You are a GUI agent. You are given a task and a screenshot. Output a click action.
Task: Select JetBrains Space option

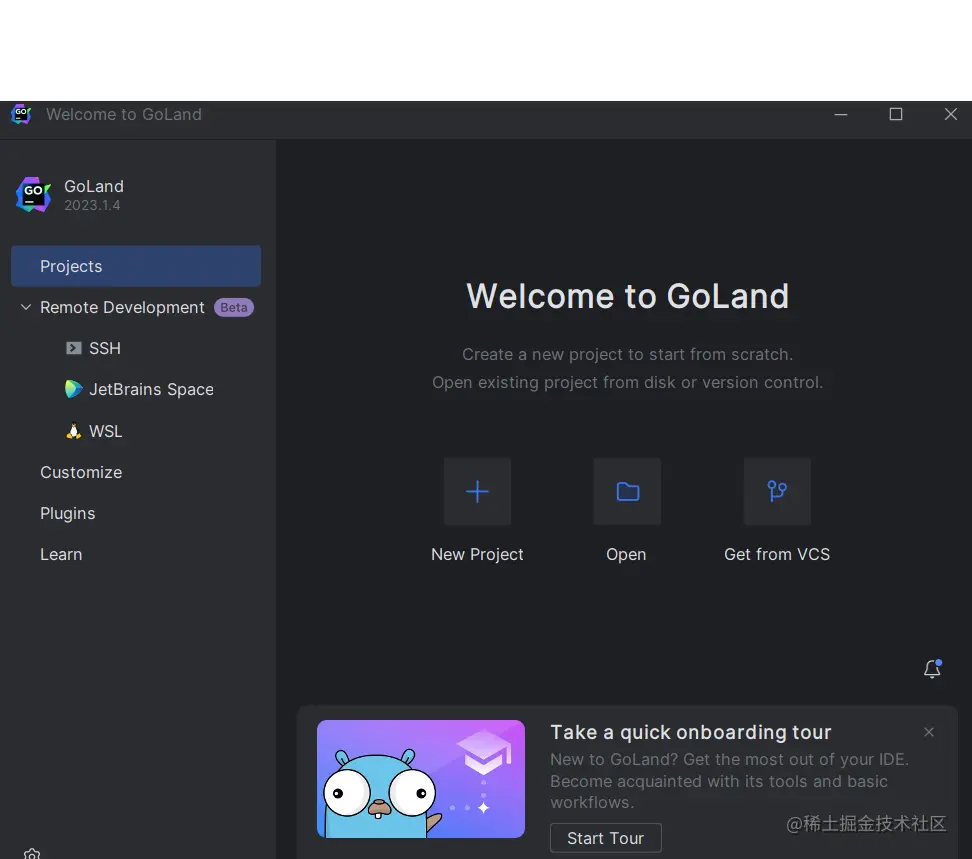coord(151,389)
